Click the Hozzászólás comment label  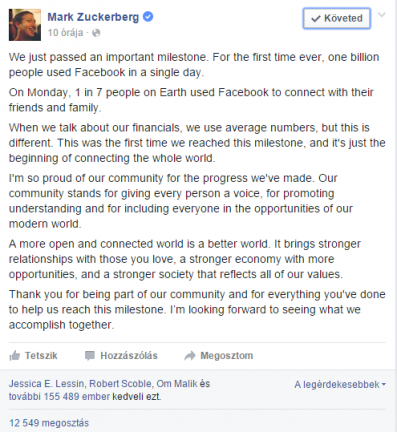coord(129,356)
